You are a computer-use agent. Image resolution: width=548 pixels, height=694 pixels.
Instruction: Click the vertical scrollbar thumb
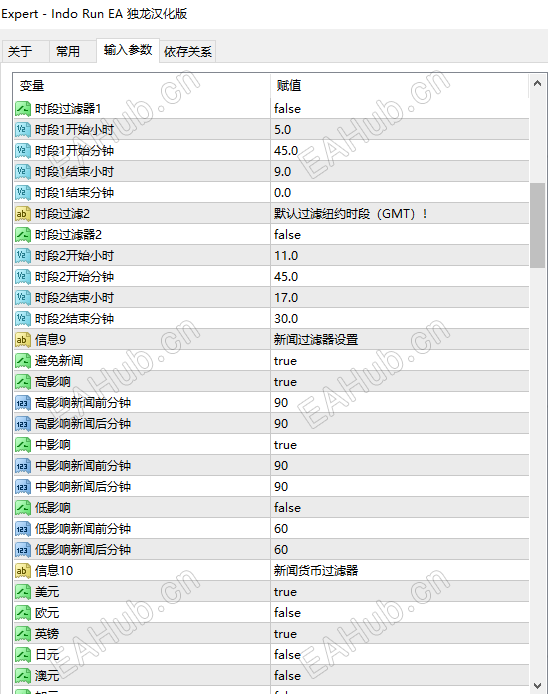[537, 225]
